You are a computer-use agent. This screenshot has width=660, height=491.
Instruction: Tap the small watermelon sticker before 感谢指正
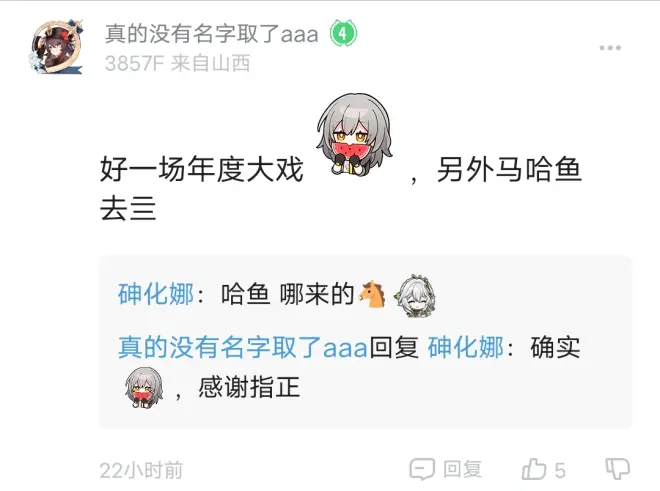(x=144, y=387)
